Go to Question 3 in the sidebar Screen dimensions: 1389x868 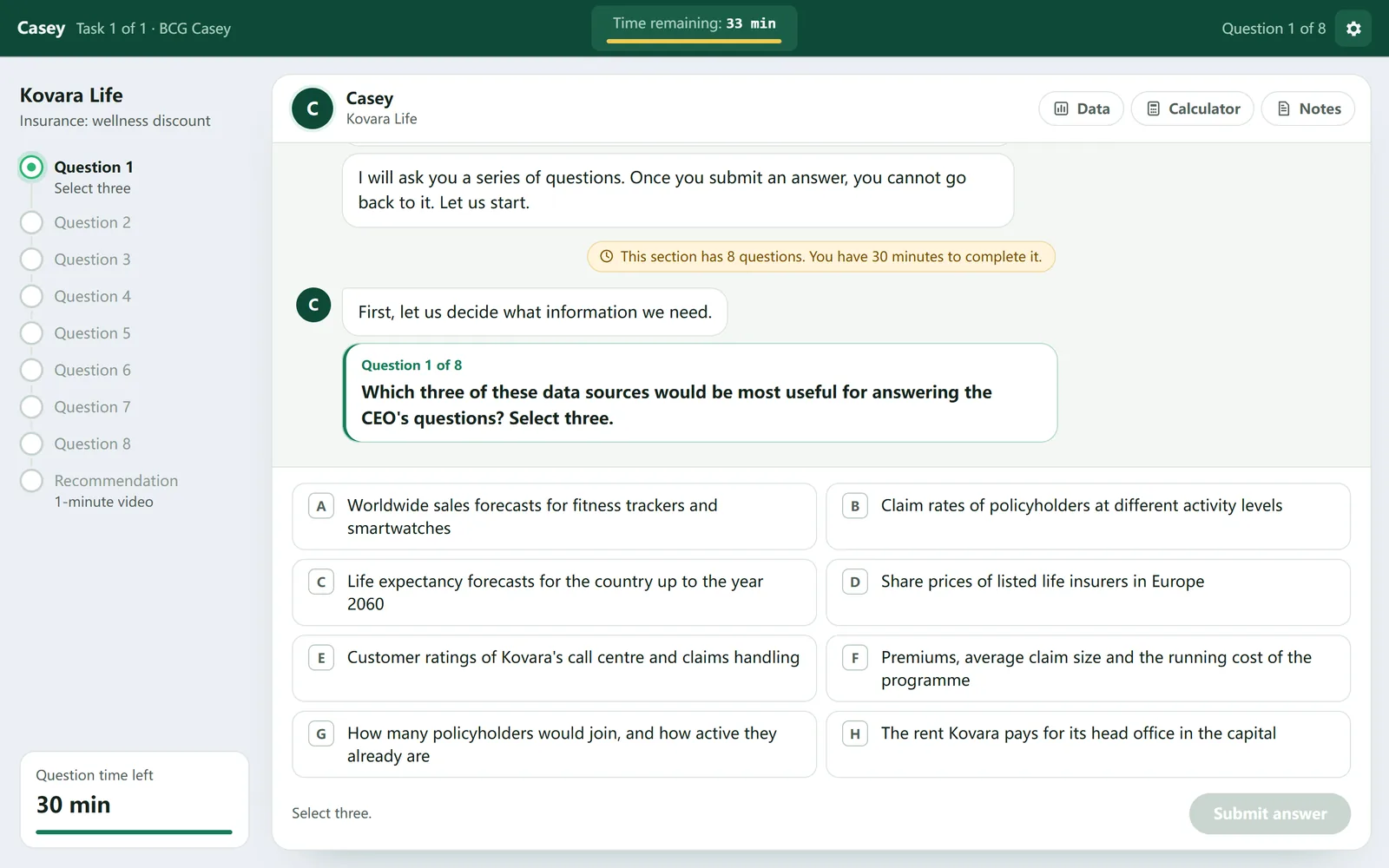click(x=76, y=260)
